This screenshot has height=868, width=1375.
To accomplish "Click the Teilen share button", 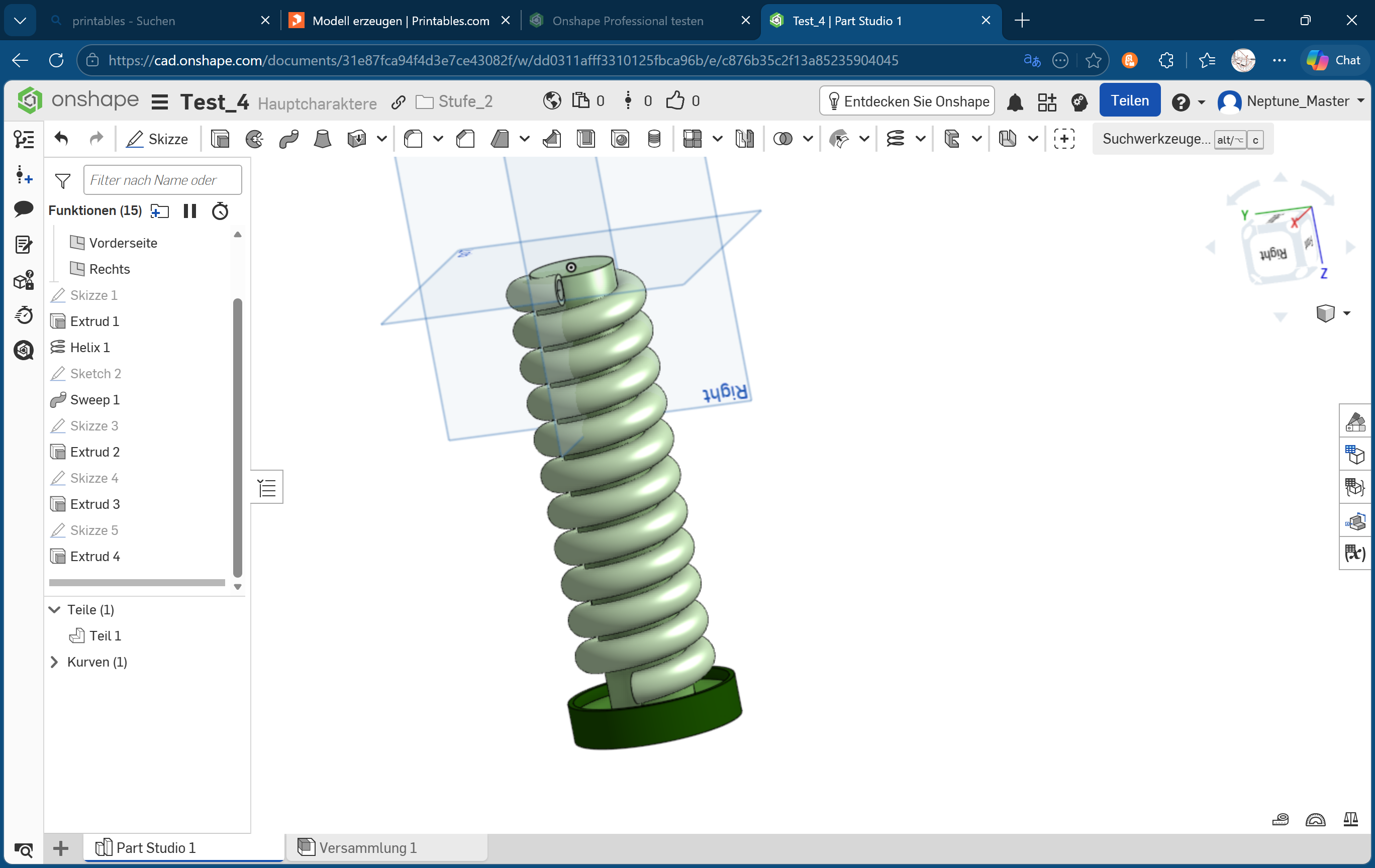I will (1129, 101).
